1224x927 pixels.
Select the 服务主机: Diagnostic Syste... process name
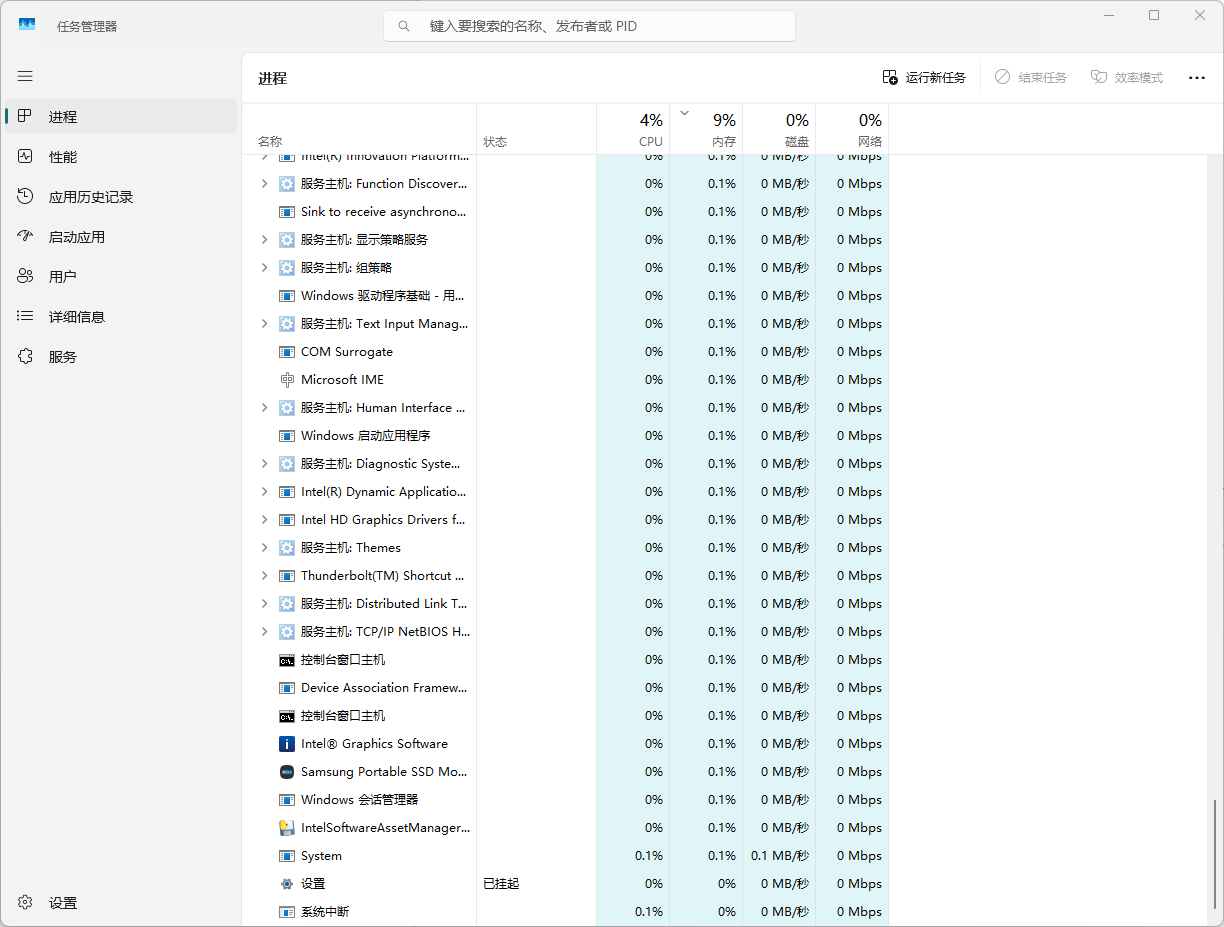pyautogui.click(x=380, y=464)
